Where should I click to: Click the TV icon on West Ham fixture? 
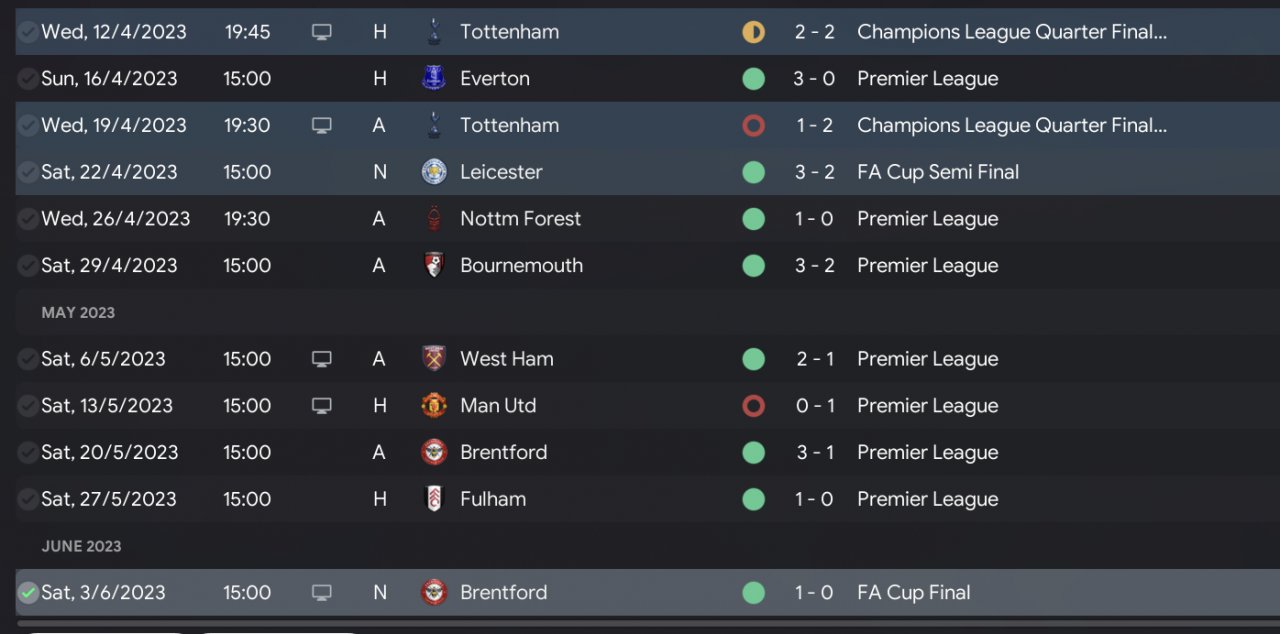click(321, 359)
